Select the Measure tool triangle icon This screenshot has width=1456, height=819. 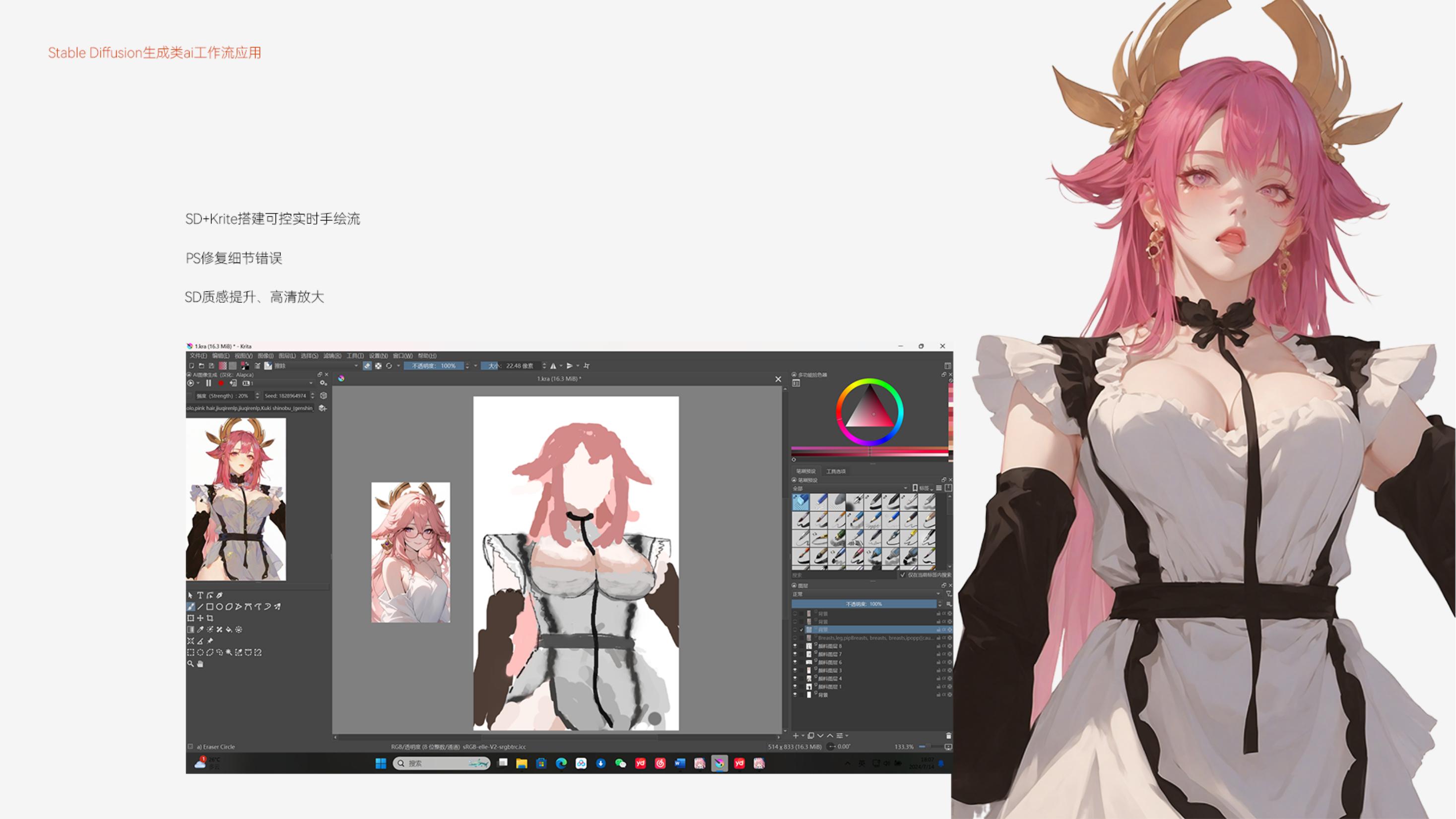click(200, 641)
